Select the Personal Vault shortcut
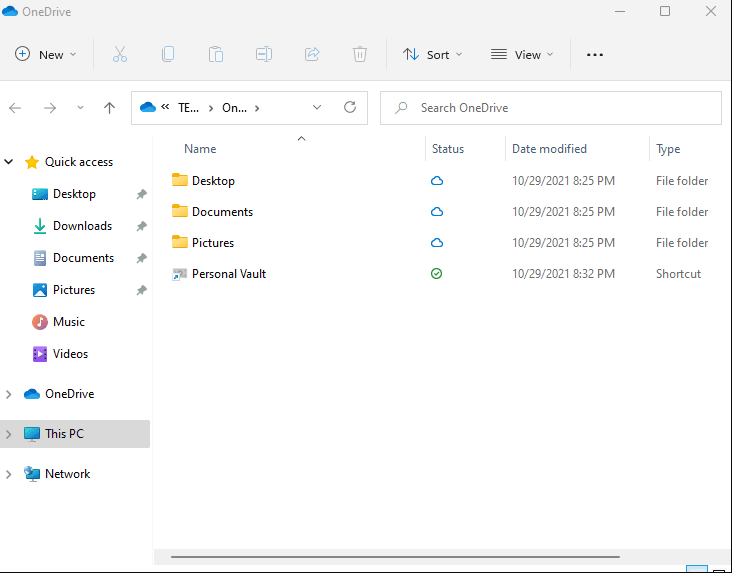Screen dimensions: 732x573 pos(228,274)
